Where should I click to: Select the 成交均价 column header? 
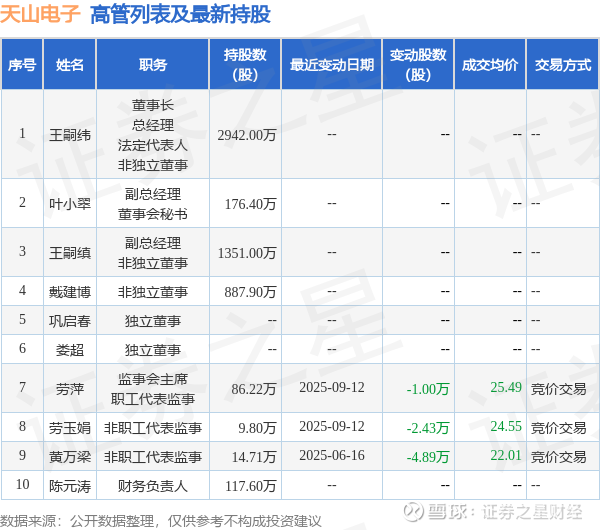(490, 64)
